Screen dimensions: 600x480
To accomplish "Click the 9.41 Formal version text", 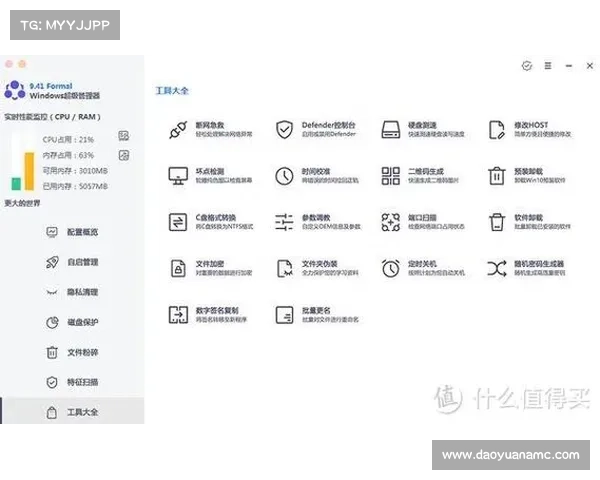I will 51,86.
